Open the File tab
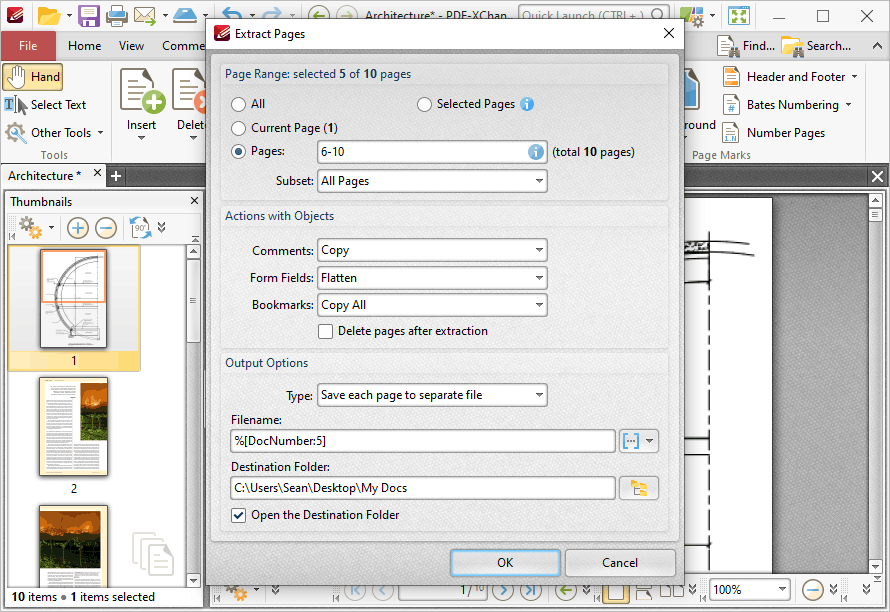The width and height of the screenshot is (890, 612). click(28, 46)
